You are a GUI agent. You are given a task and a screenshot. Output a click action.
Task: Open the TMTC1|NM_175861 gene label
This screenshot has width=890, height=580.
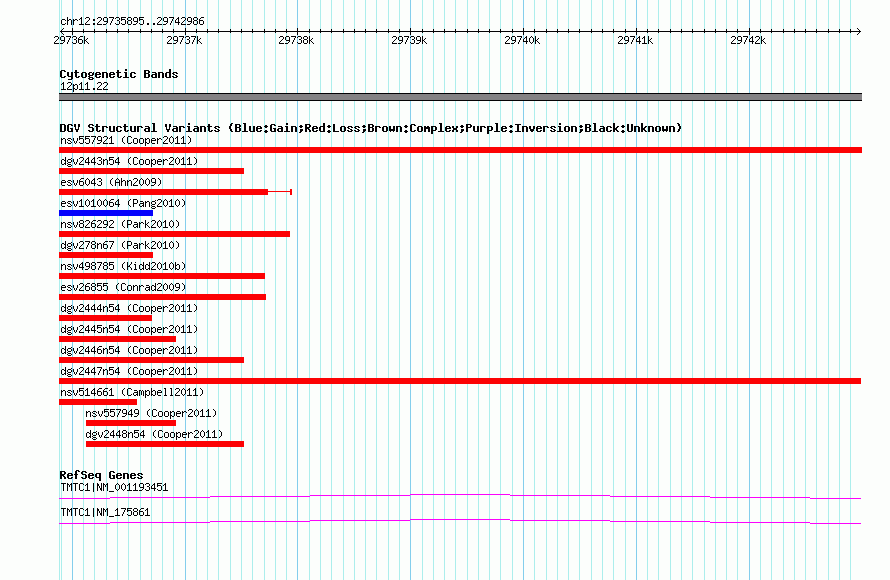105,512
